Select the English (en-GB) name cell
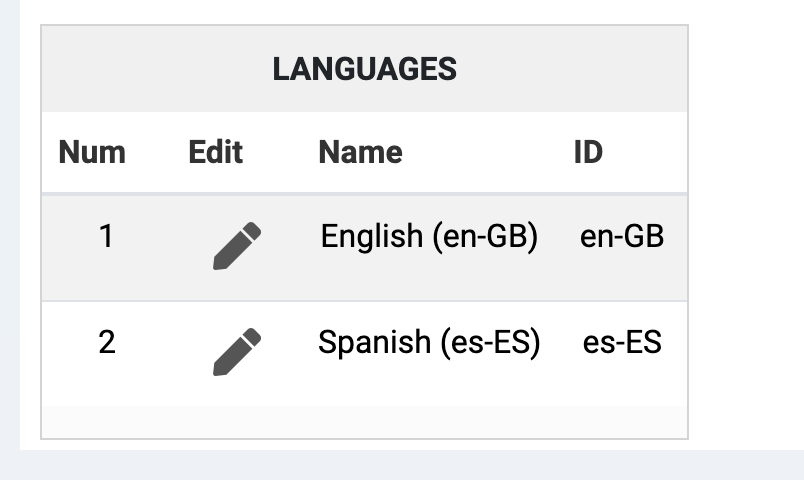 (429, 237)
